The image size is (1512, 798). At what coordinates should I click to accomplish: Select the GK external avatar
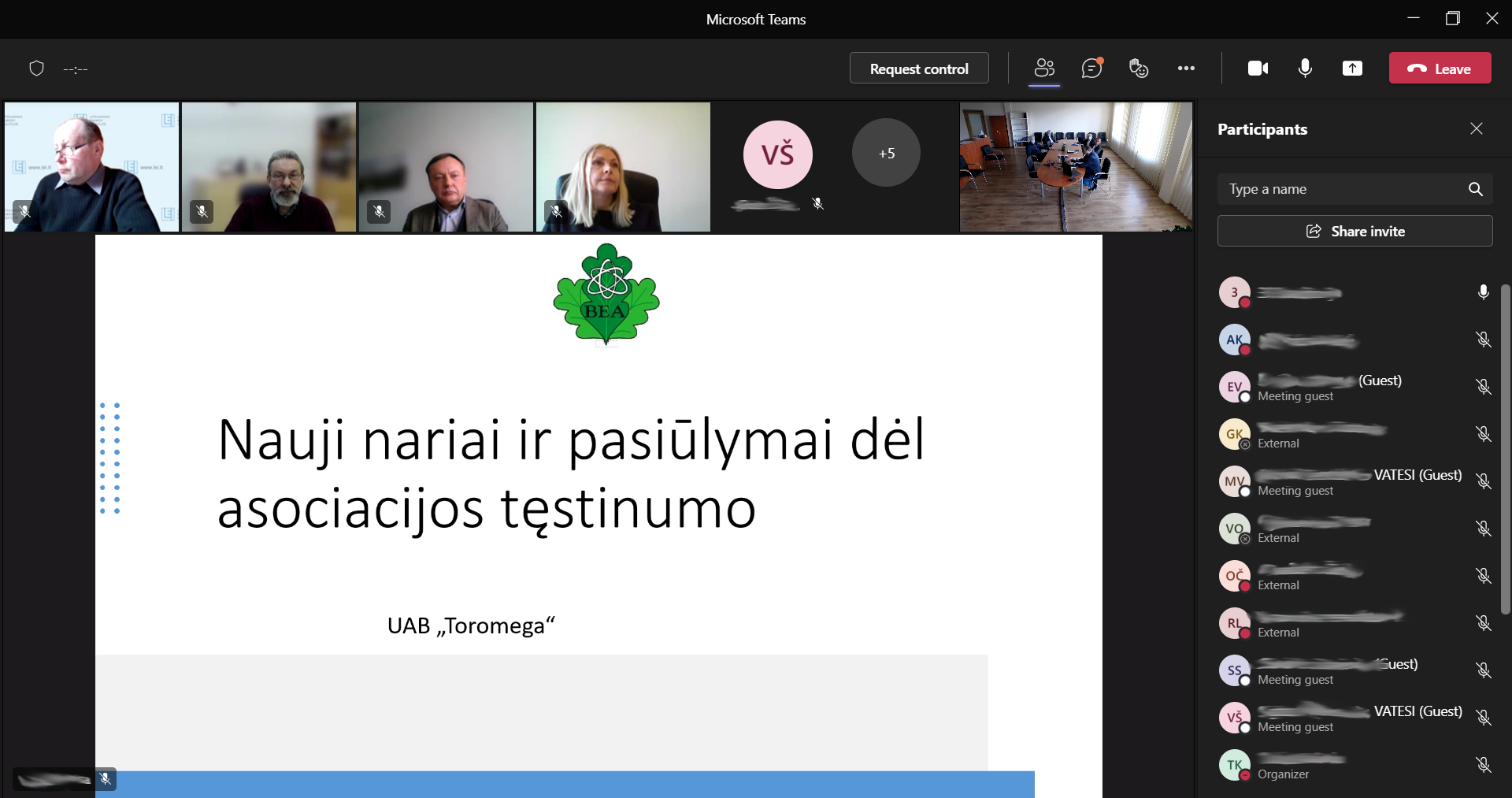click(1234, 434)
